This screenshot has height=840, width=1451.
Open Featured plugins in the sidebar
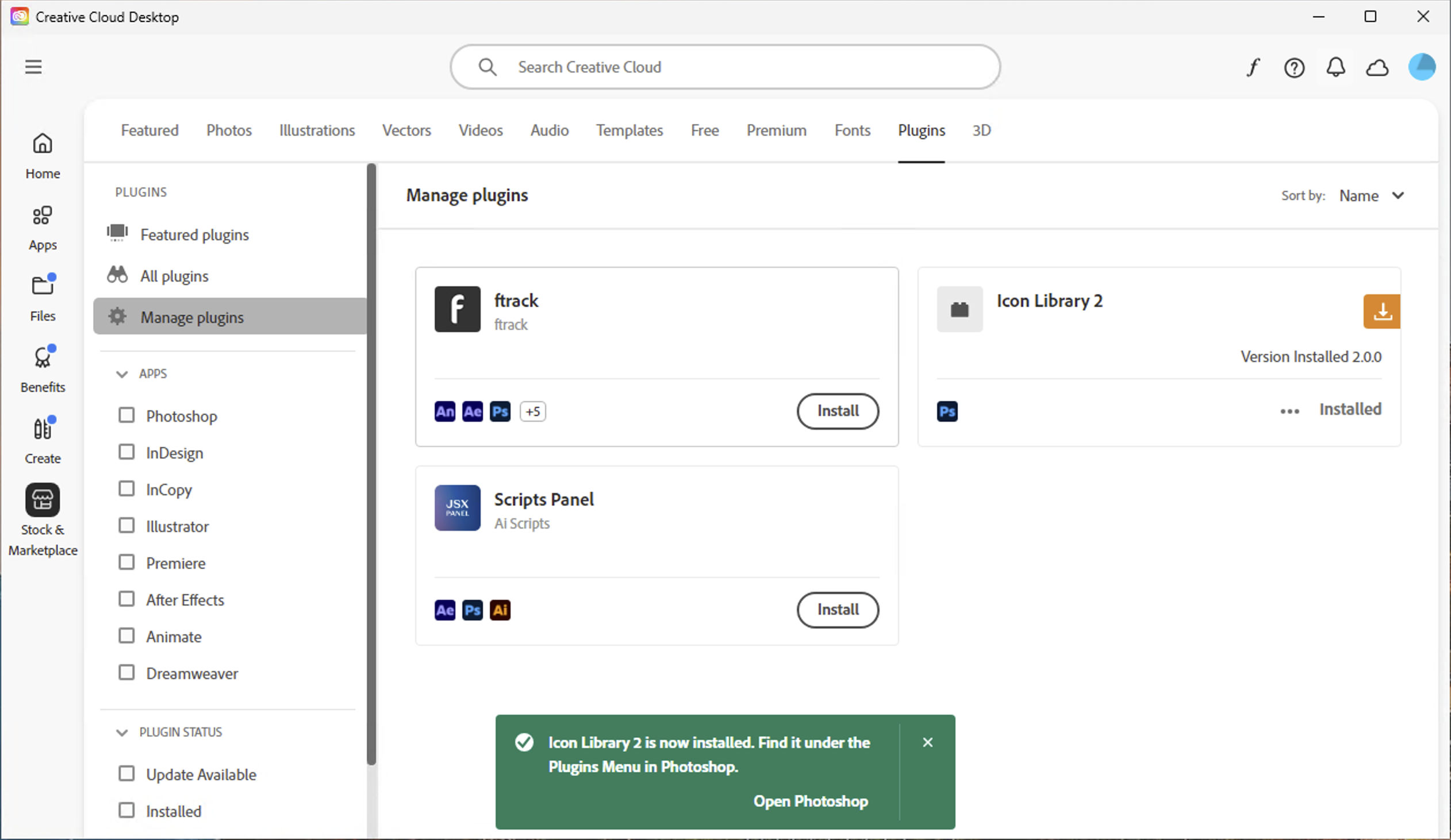(230, 234)
